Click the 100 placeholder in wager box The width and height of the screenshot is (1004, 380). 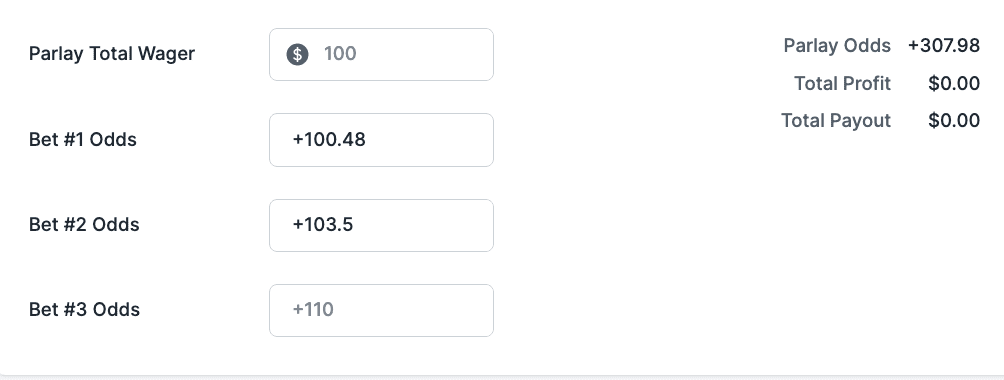340,54
